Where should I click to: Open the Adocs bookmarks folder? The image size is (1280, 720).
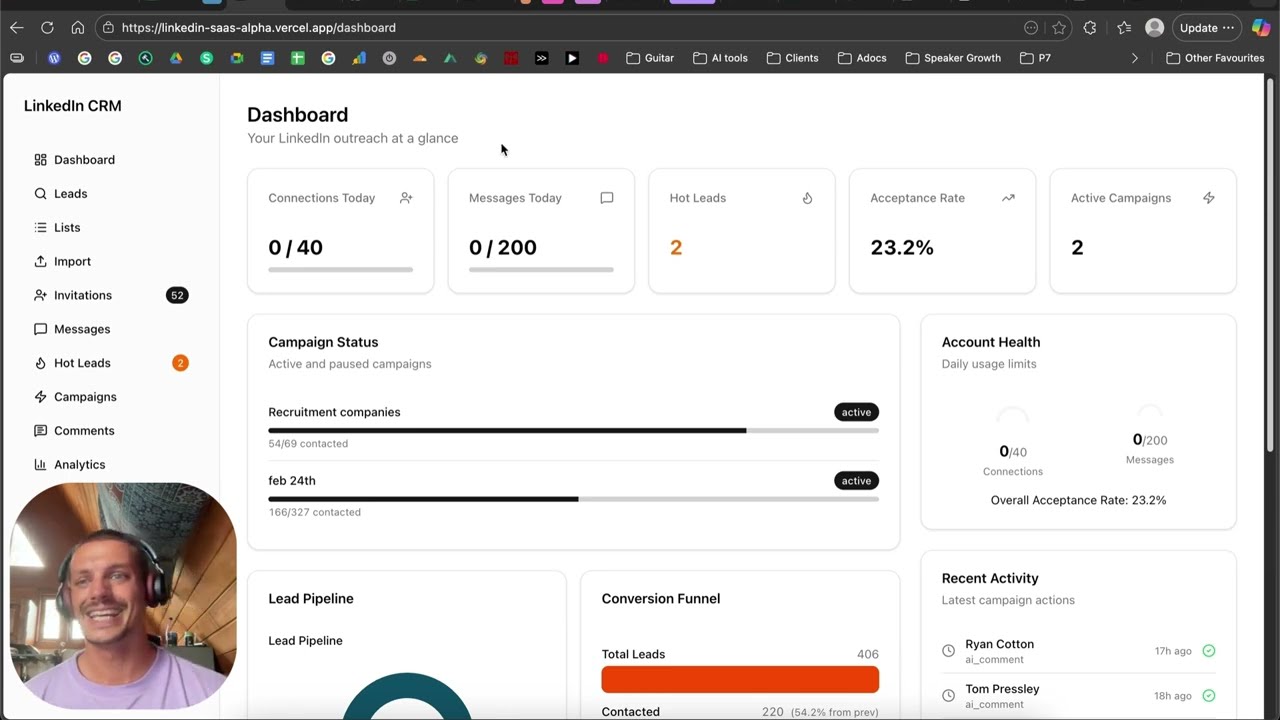(x=862, y=58)
